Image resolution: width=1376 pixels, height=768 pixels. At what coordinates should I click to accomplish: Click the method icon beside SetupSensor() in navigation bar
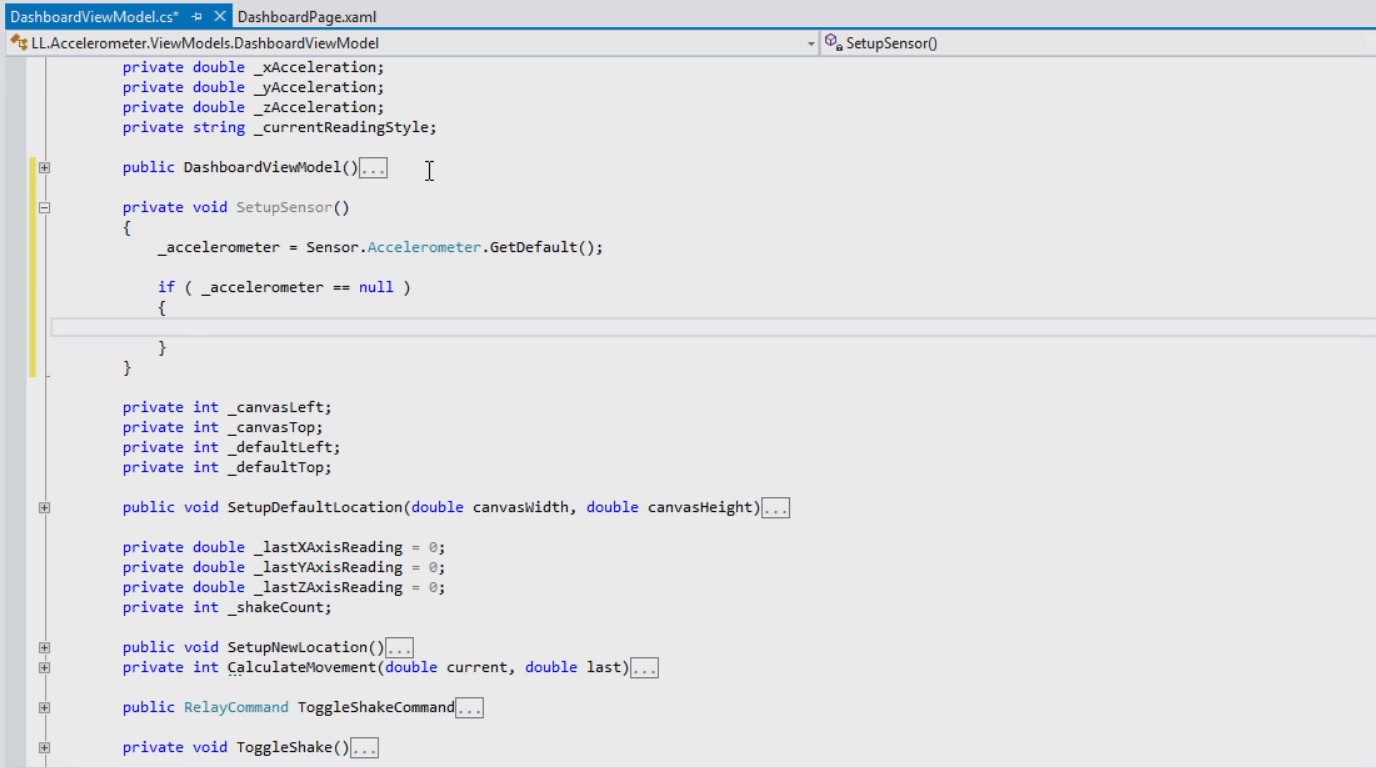click(x=834, y=43)
